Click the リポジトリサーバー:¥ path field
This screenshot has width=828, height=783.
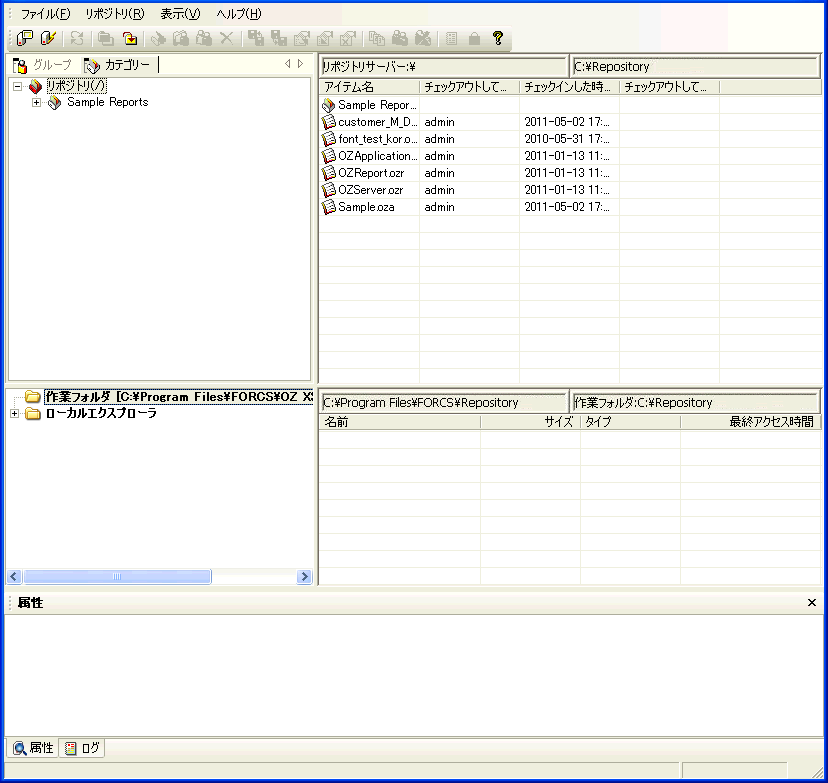(444, 67)
